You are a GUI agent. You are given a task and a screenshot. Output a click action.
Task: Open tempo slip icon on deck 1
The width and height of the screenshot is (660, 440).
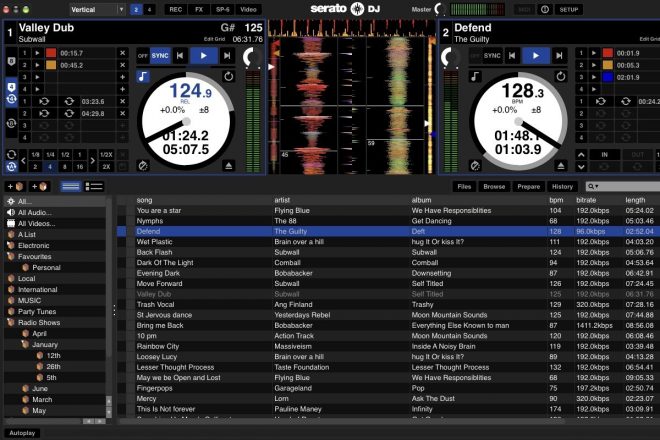143,165
